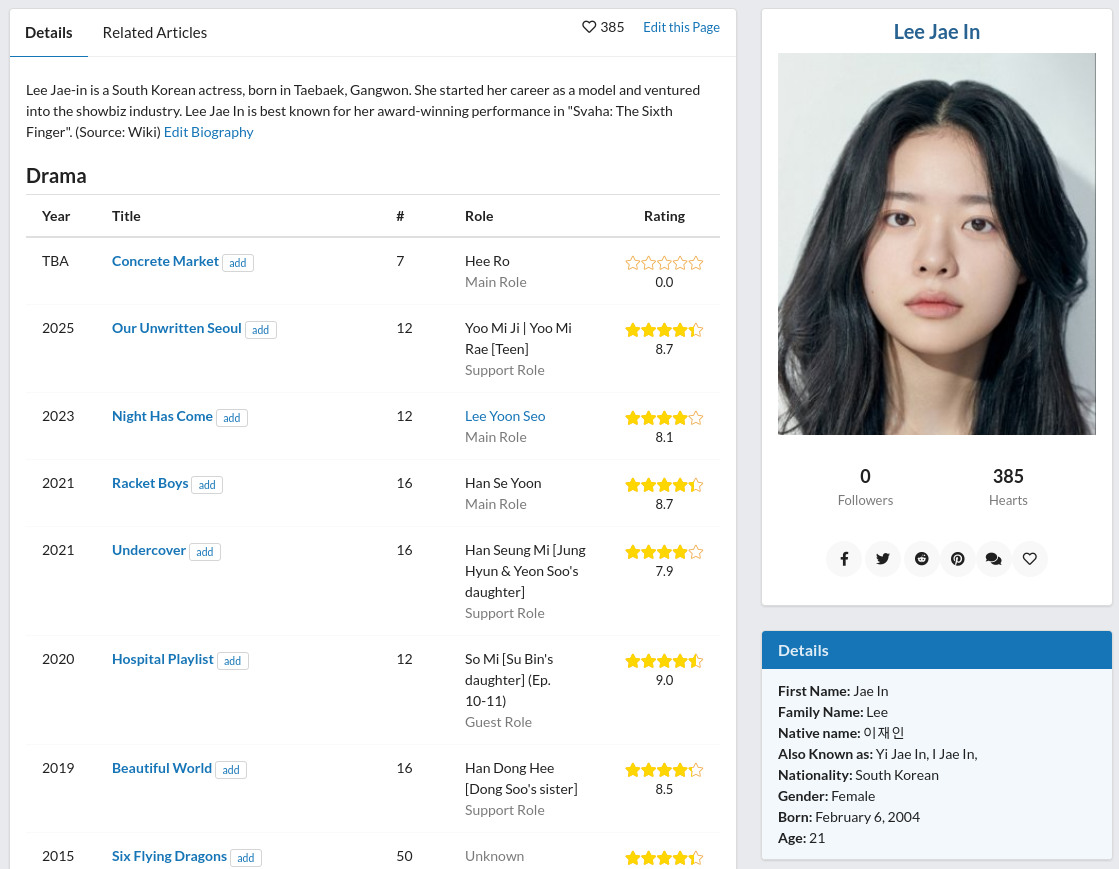1119x869 pixels.
Task: Open comments bubble icon
Action: (x=993, y=559)
